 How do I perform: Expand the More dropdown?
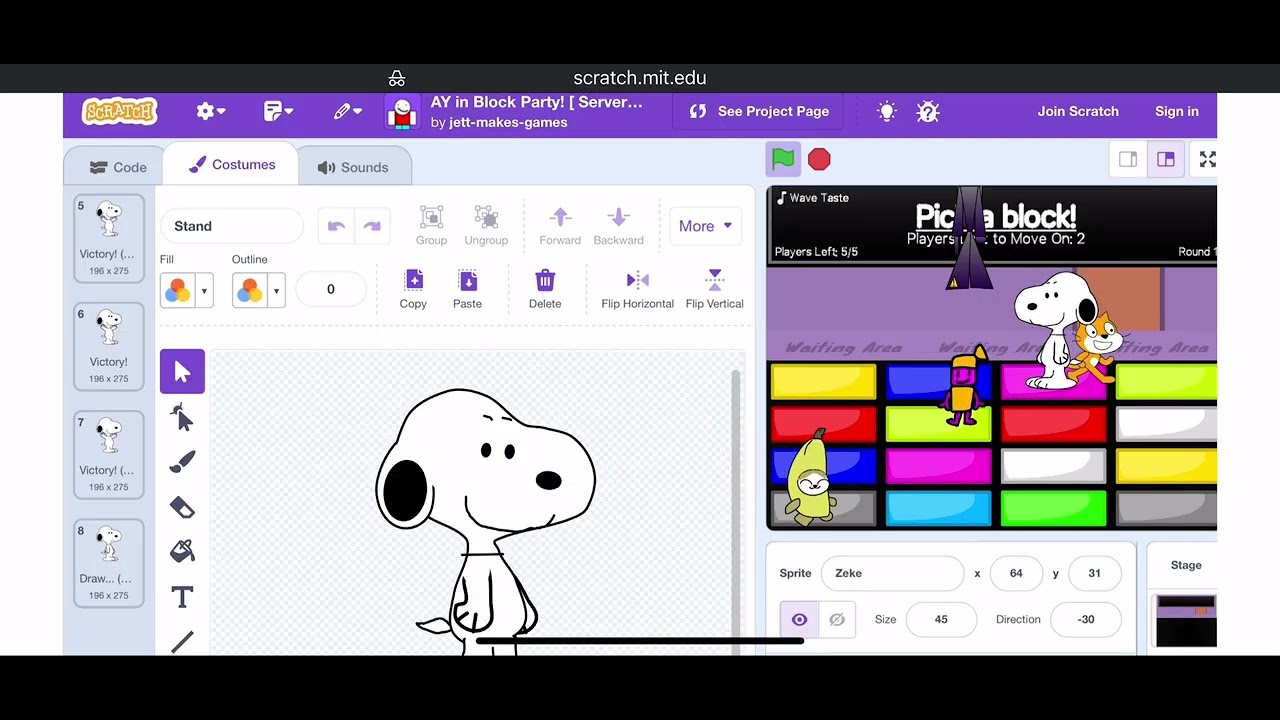[705, 226]
